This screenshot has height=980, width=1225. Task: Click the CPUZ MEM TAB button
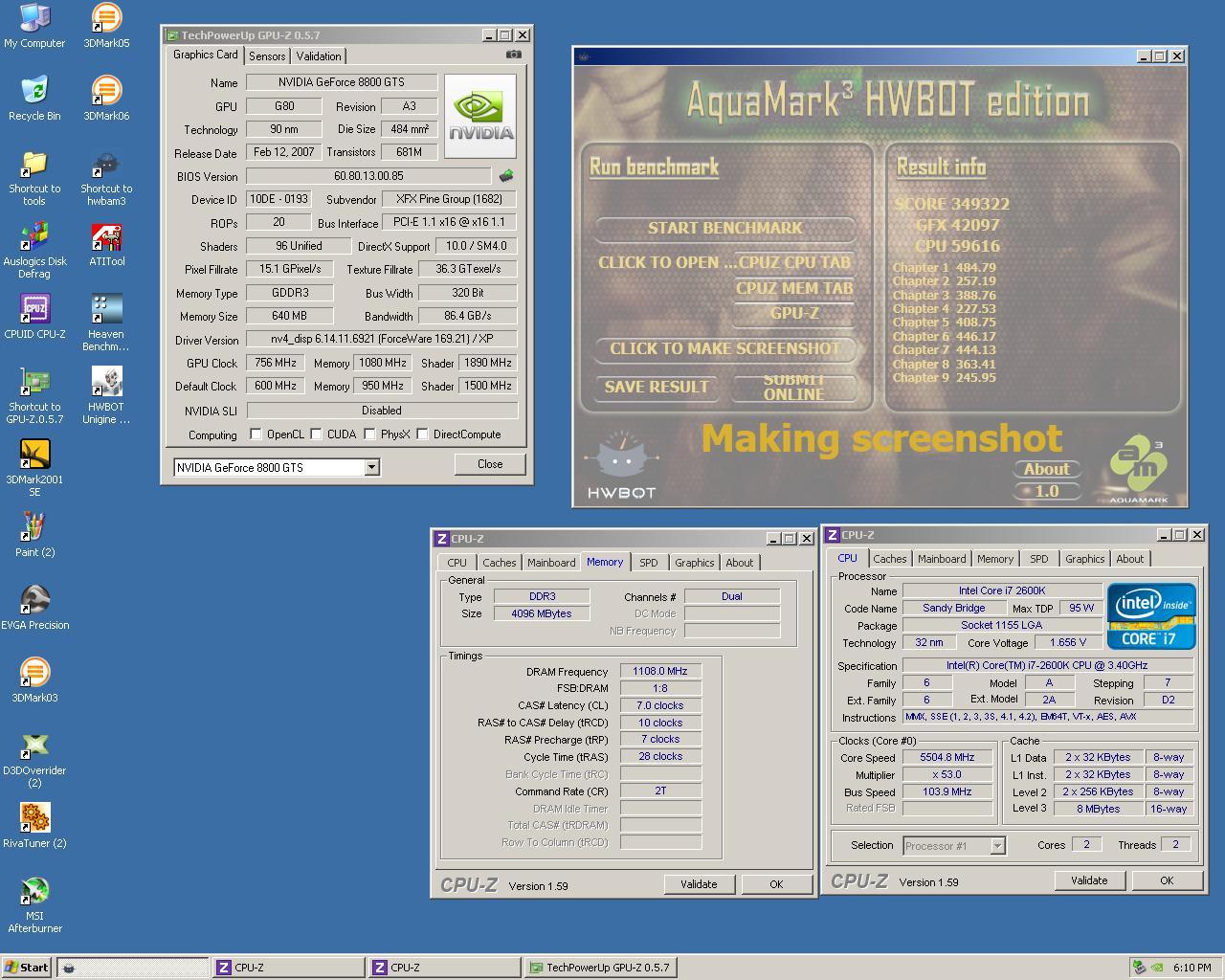coord(794,288)
